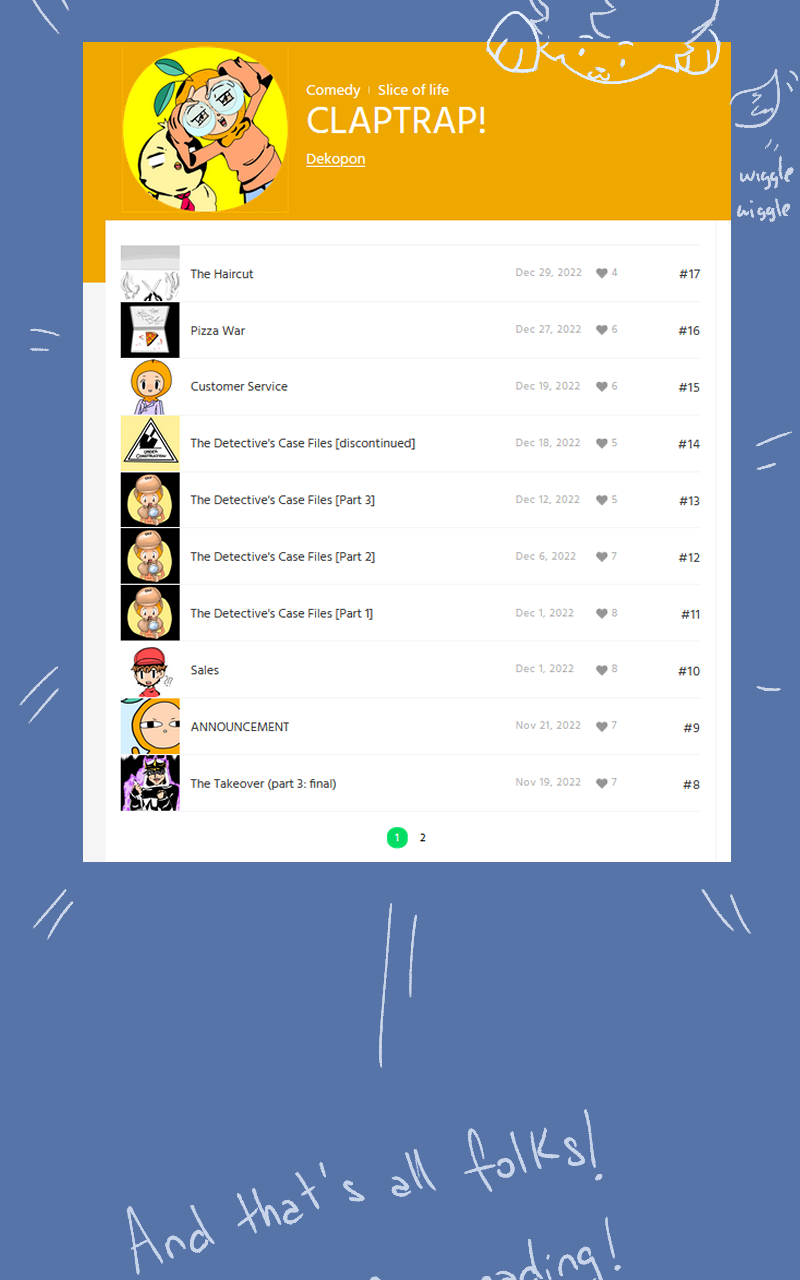Open The Detective's Case Files [Part 3]
Image resolution: width=800 pixels, height=1280 pixels.
(x=283, y=500)
